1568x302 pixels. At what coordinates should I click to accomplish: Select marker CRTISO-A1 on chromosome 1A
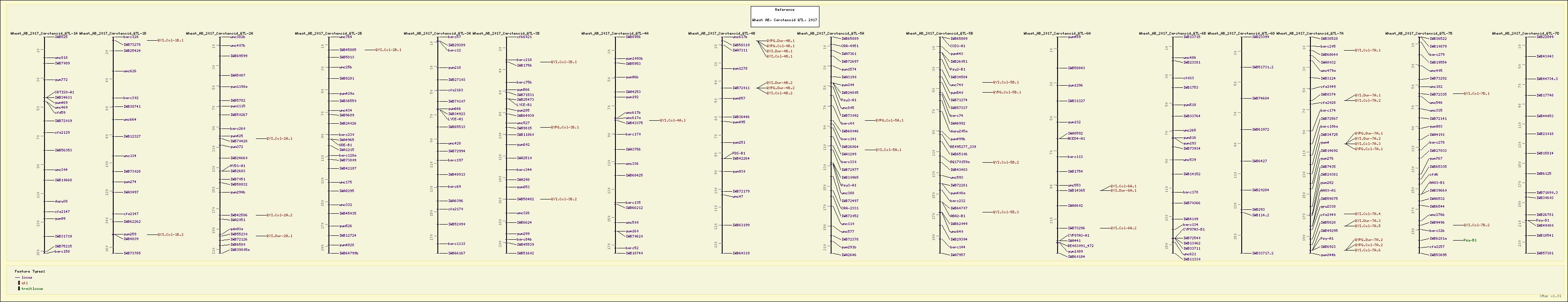tap(64, 93)
